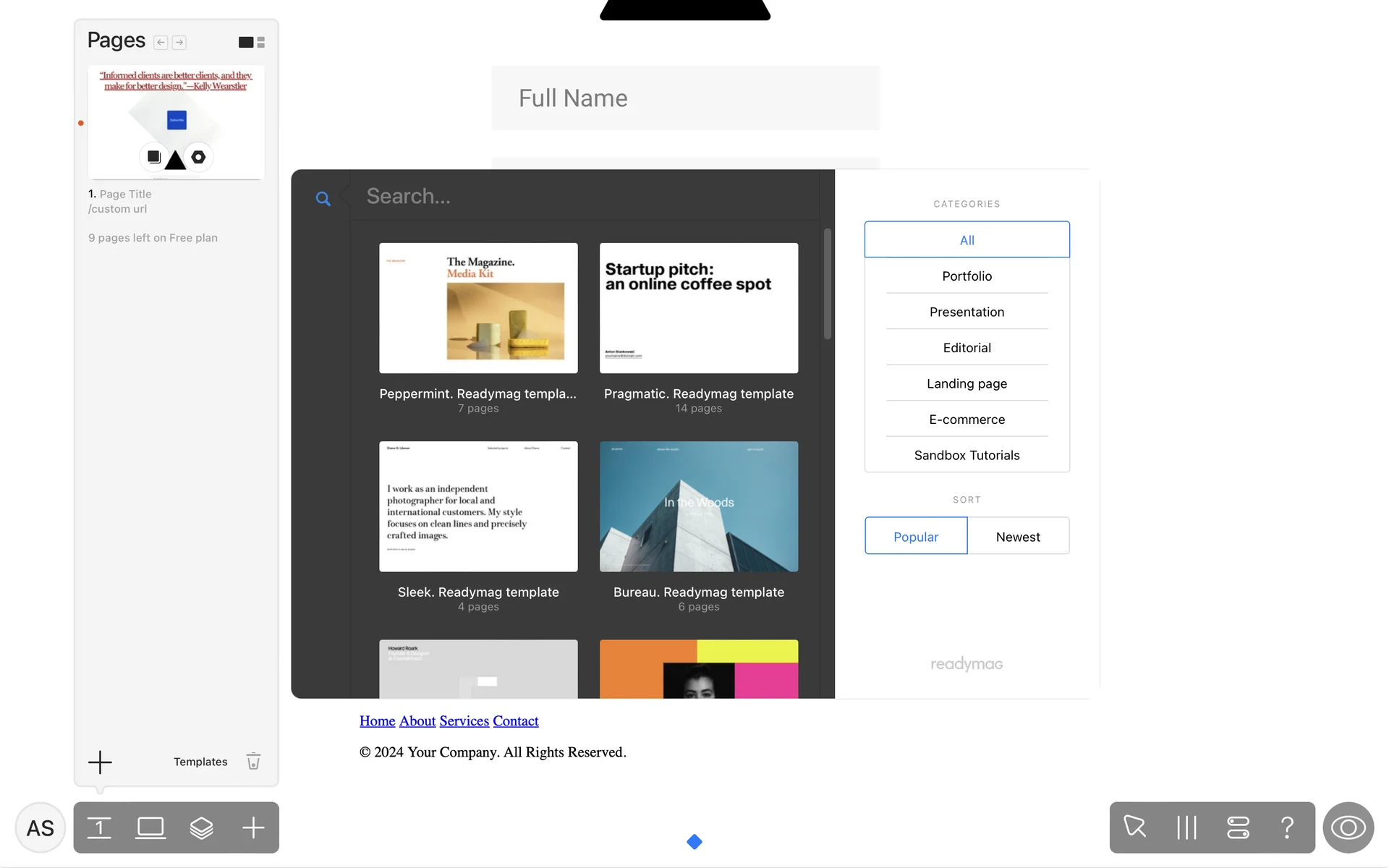This screenshot has height=868, width=1389.
Task: Select the arrow cursor tool icon
Action: pos(1134,827)
